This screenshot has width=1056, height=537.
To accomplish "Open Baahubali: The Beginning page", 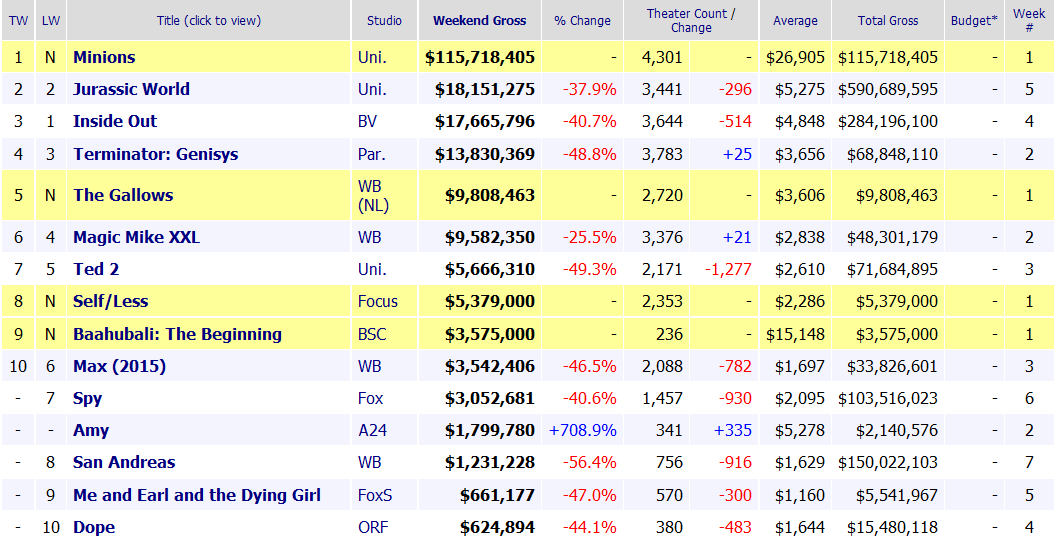I will click(x=178, y=334).
